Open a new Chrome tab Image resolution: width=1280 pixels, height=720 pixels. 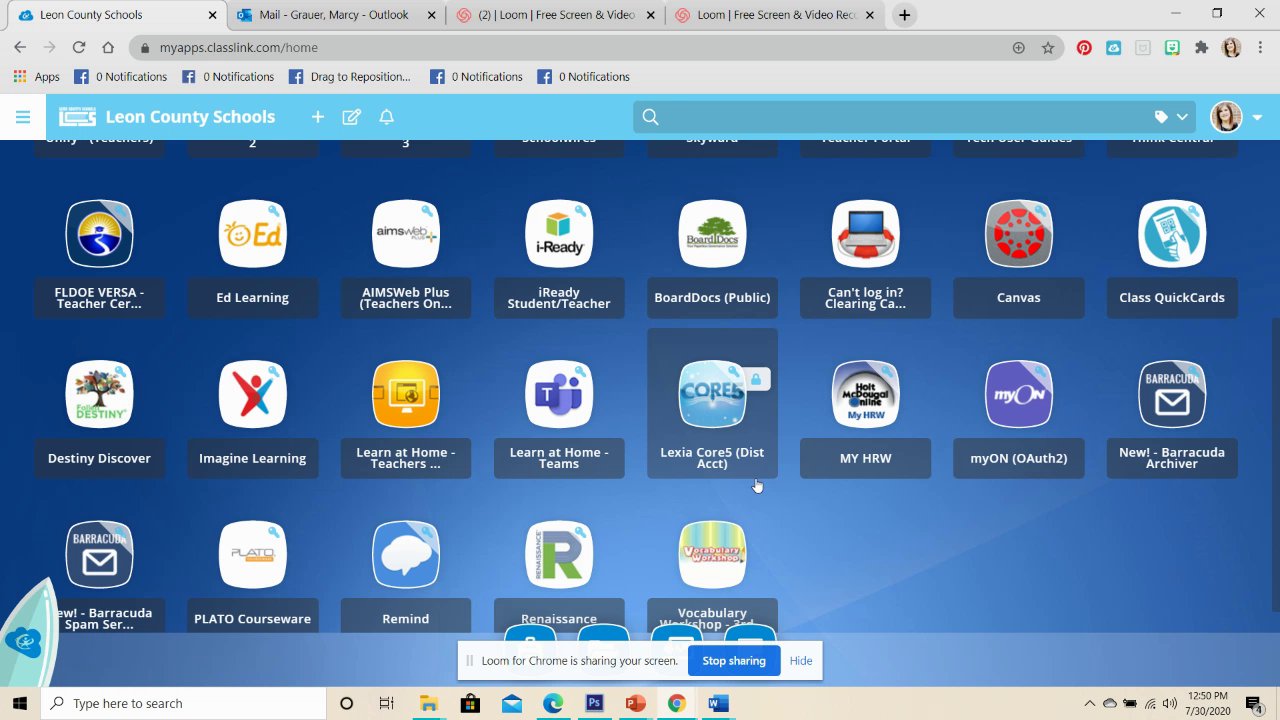[904, 15]
